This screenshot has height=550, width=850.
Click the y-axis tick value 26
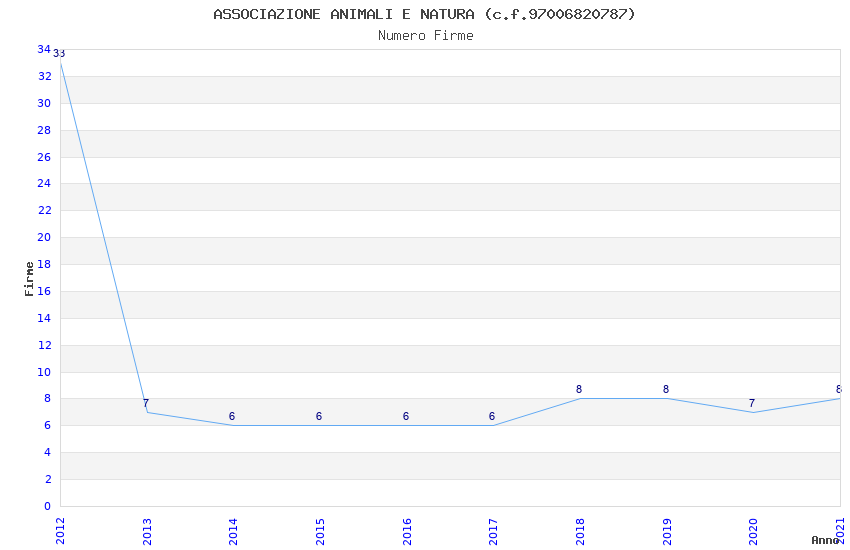[44, 157]
